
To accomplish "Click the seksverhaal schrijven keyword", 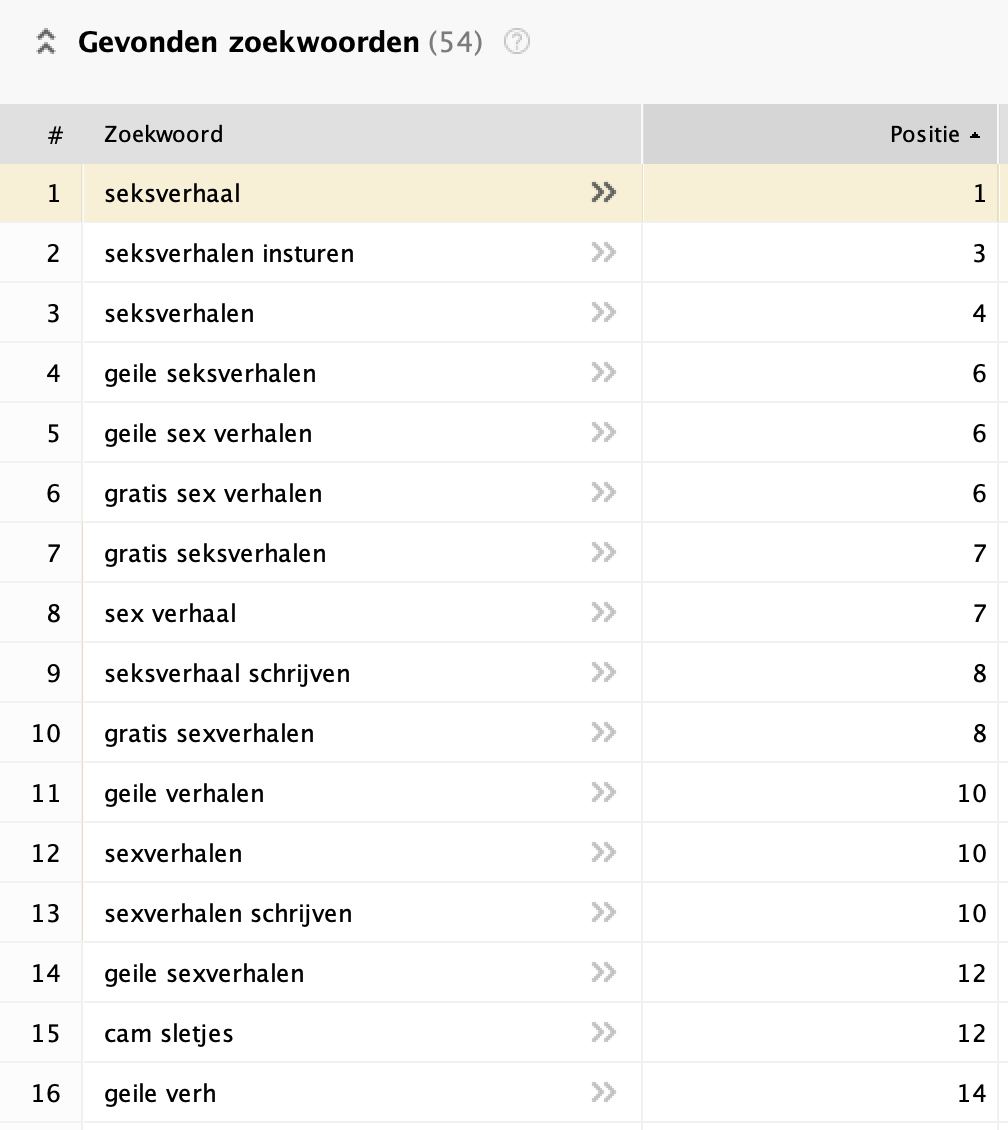I will click(227, 674).
